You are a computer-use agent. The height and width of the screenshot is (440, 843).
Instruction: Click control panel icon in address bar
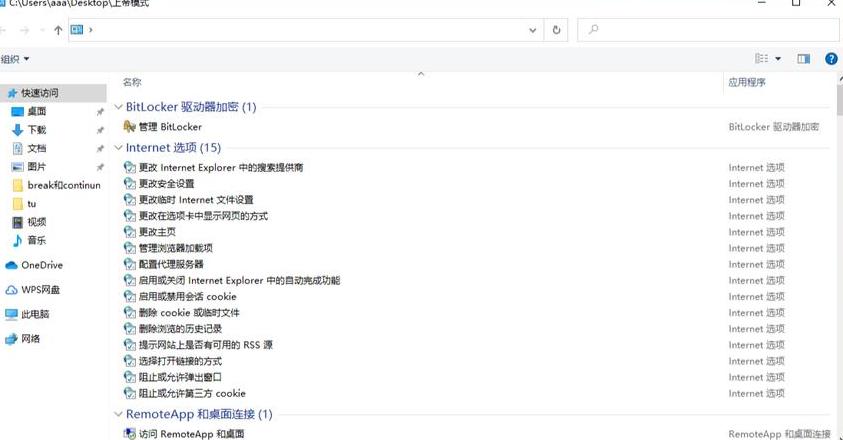77,30
